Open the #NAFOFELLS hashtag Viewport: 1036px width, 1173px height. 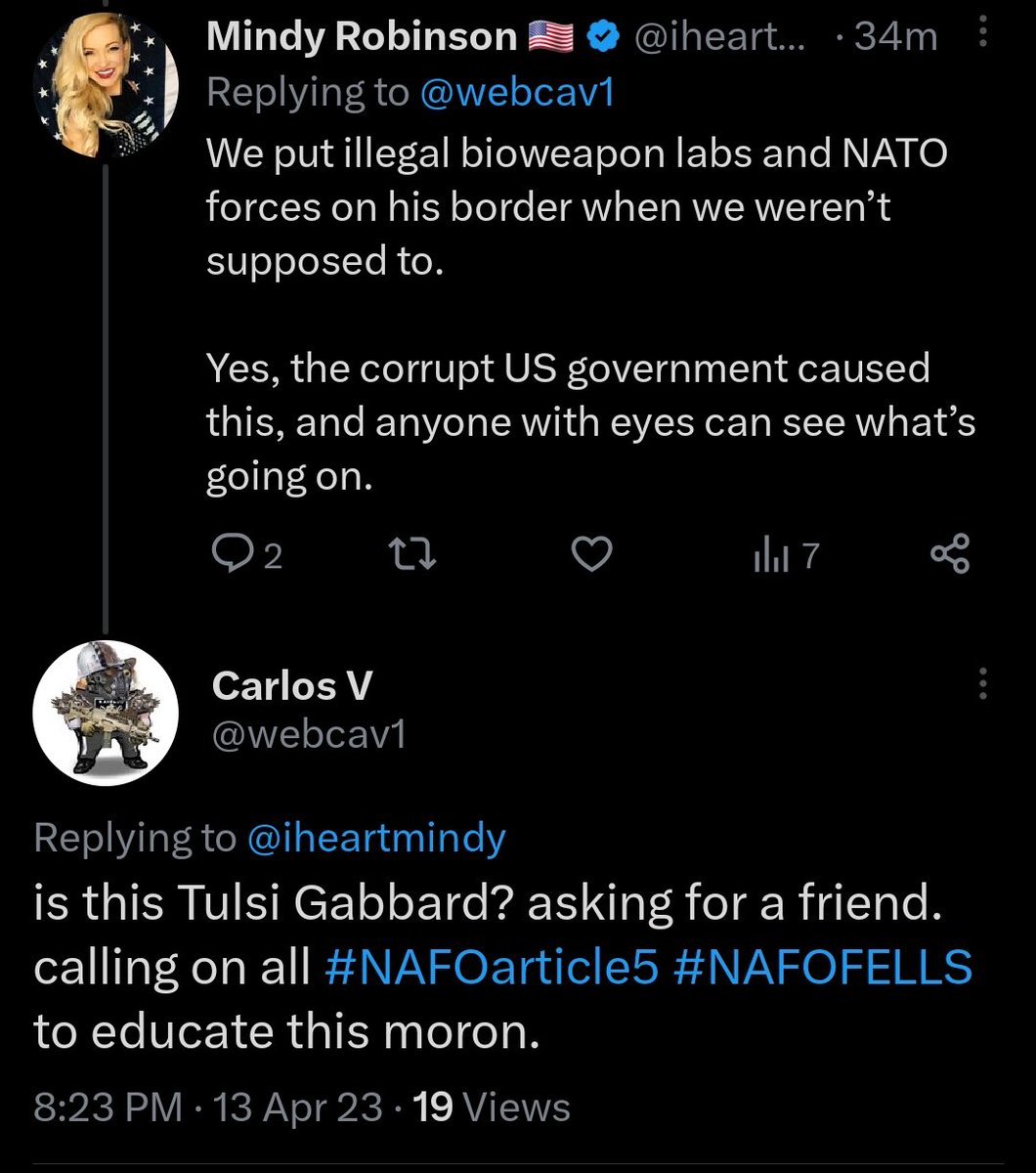[x=822, y=969]
